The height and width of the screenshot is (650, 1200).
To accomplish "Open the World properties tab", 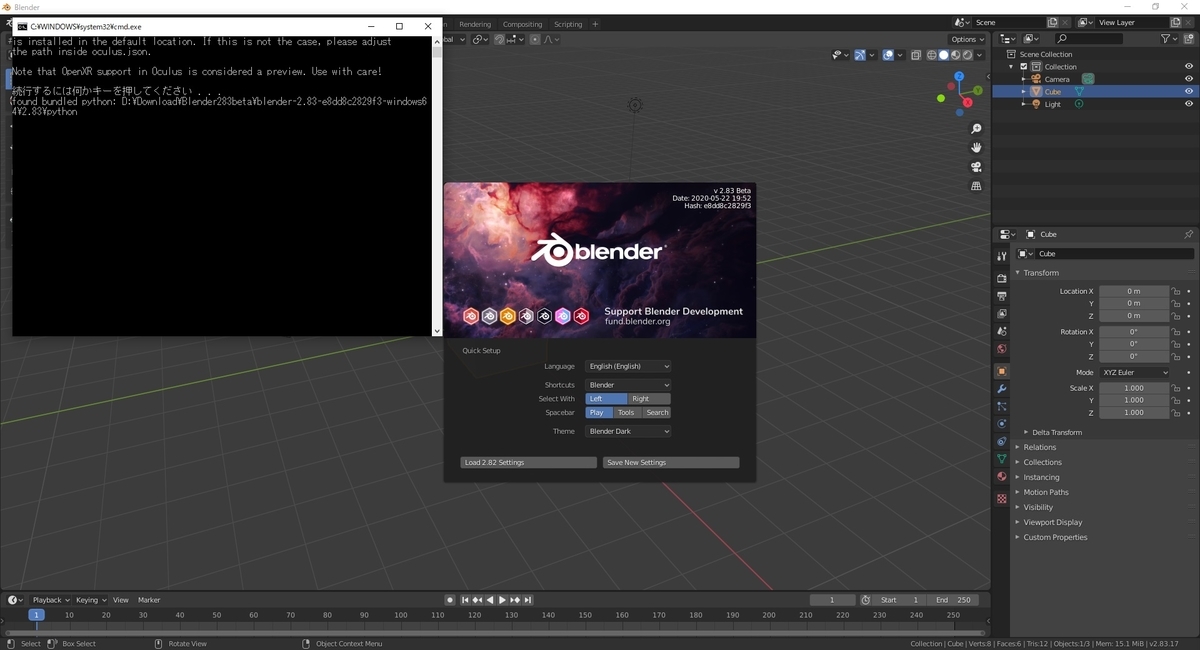I will click(x=1002, y=349).
